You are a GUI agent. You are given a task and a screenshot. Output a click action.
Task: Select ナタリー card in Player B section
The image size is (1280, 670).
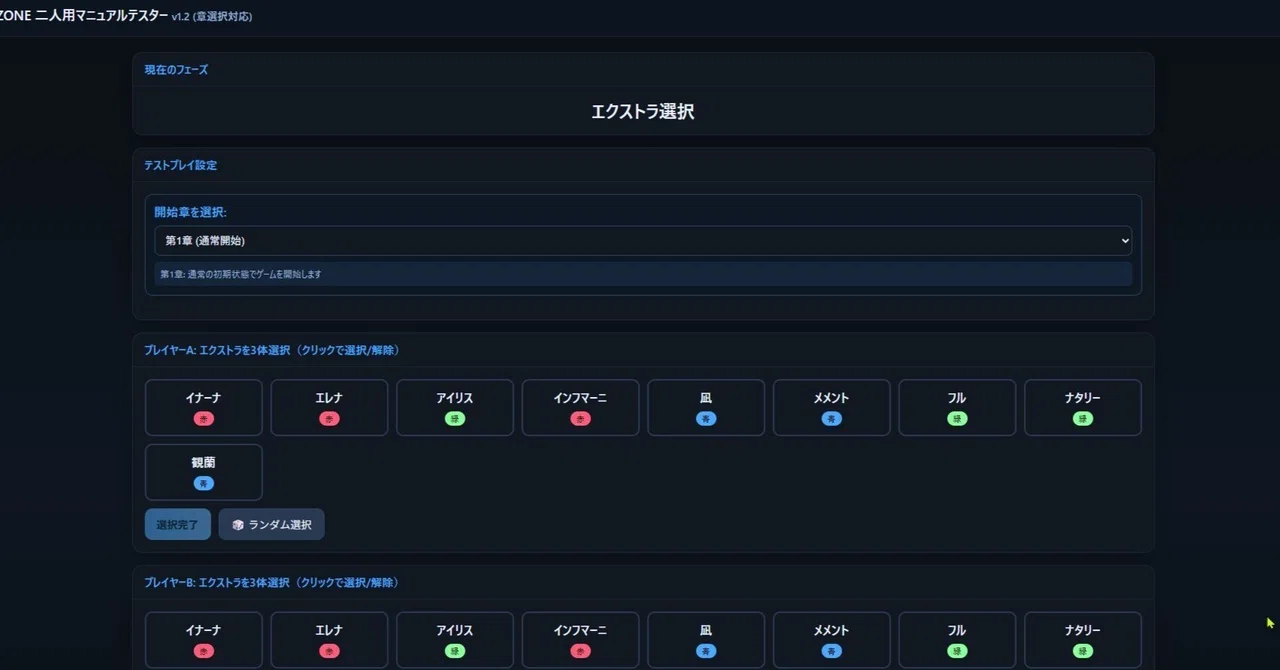coord(1083,640)
